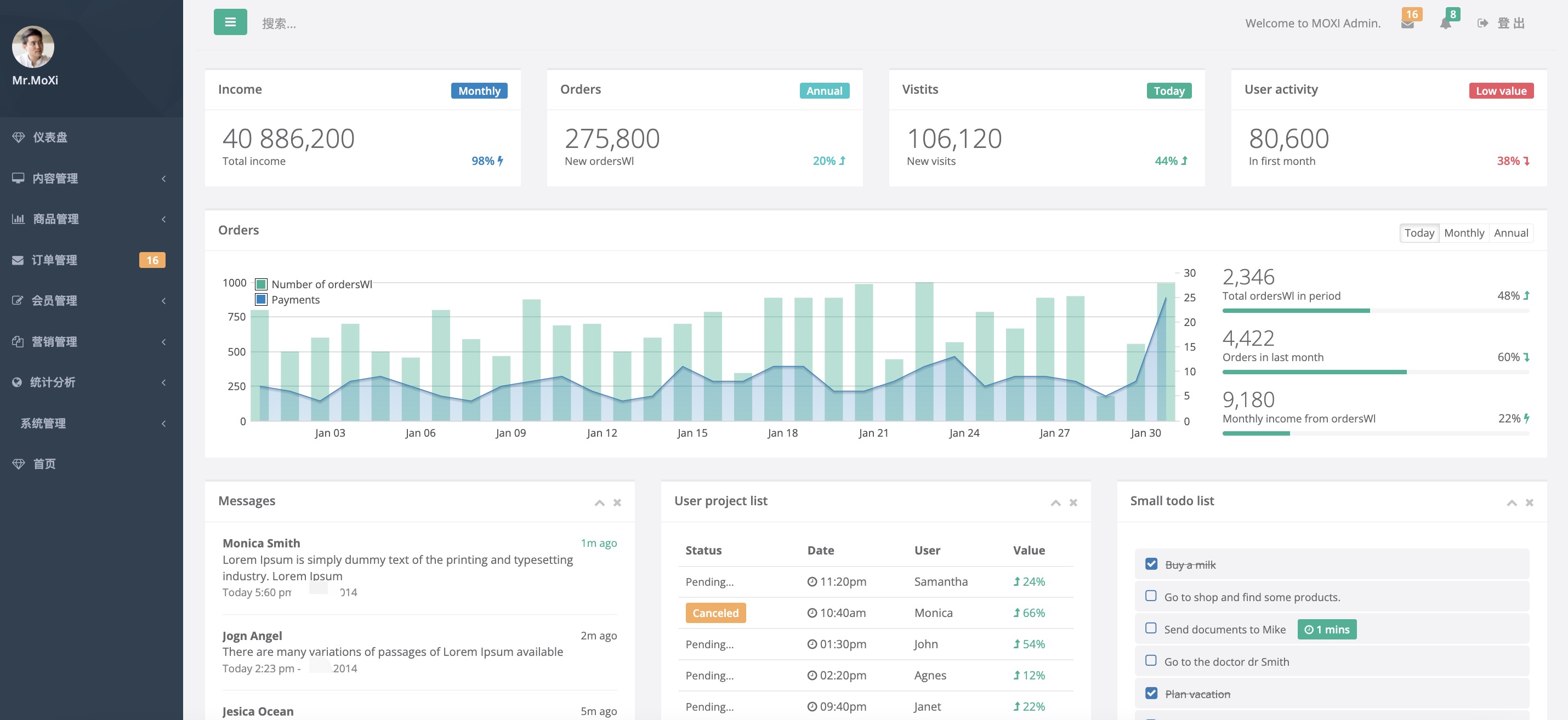Expand the 统计分析 submenu chevron
Screen dimensions: 1568x720
(164, 382)
